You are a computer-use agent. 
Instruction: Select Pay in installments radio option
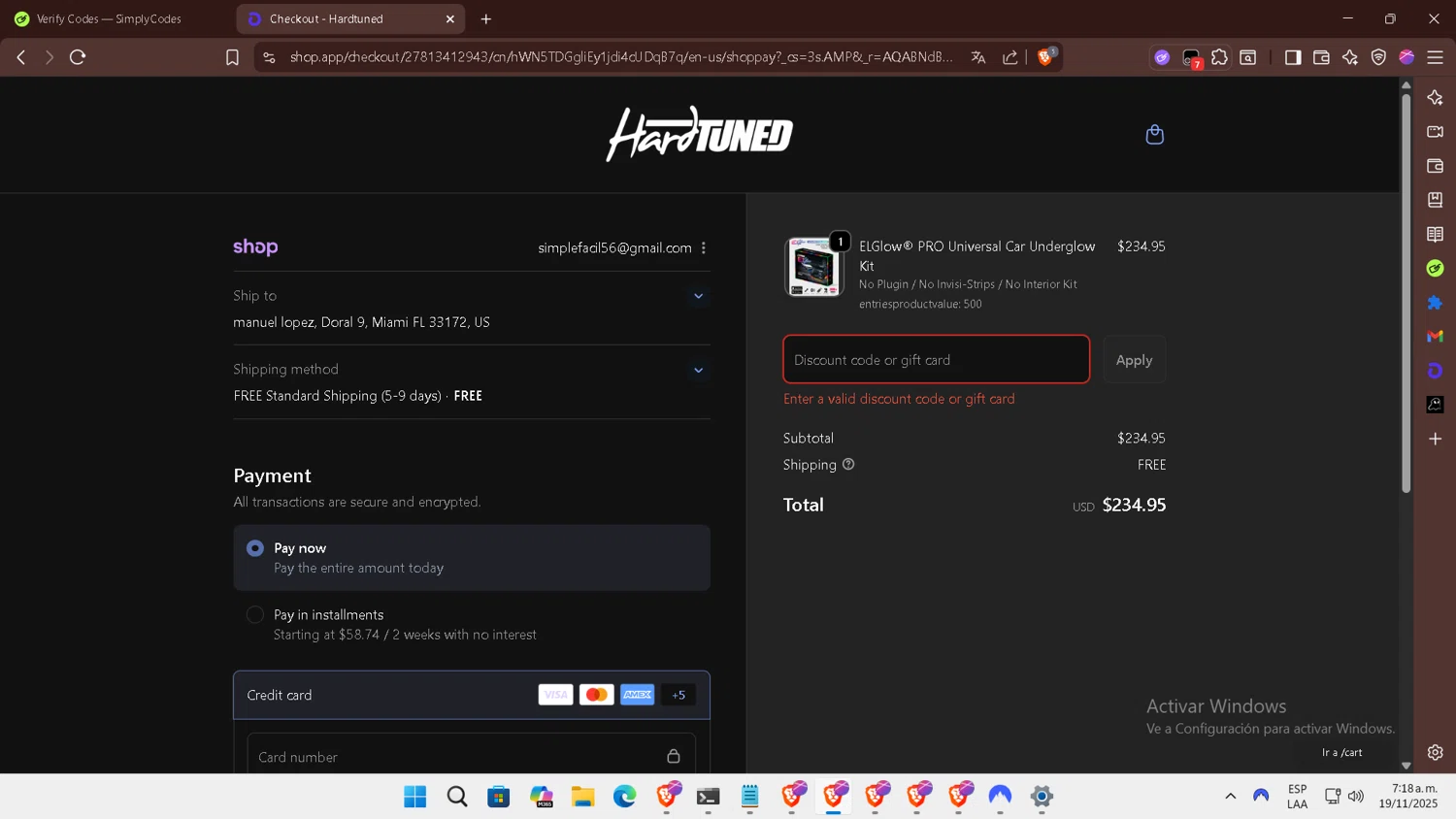255,614
